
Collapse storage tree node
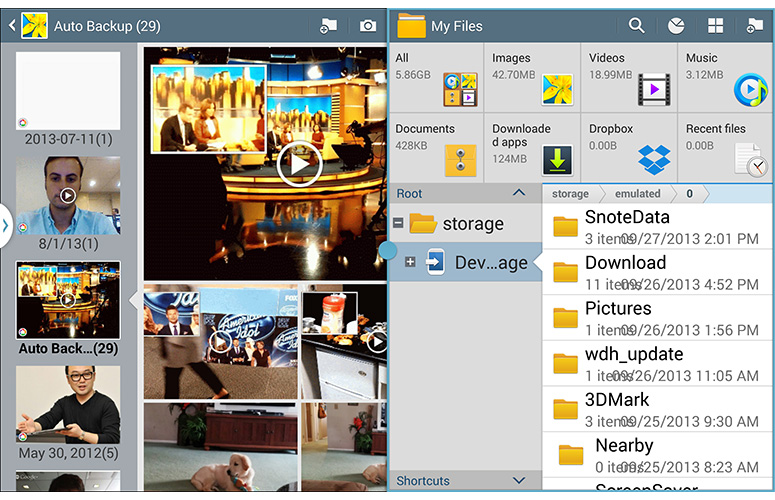(398, 223)
